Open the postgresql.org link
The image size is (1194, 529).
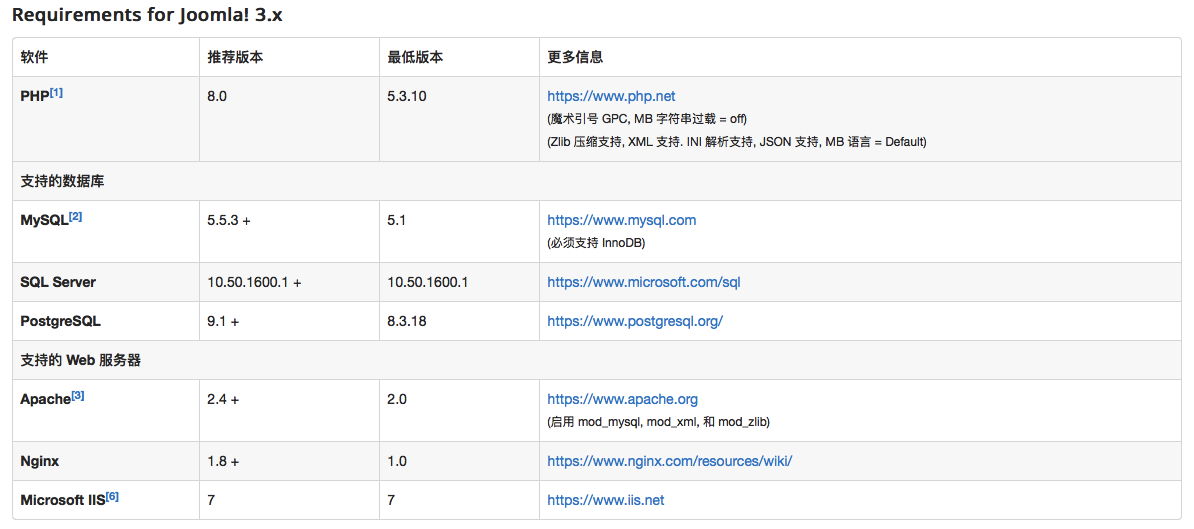click(635, 321)
